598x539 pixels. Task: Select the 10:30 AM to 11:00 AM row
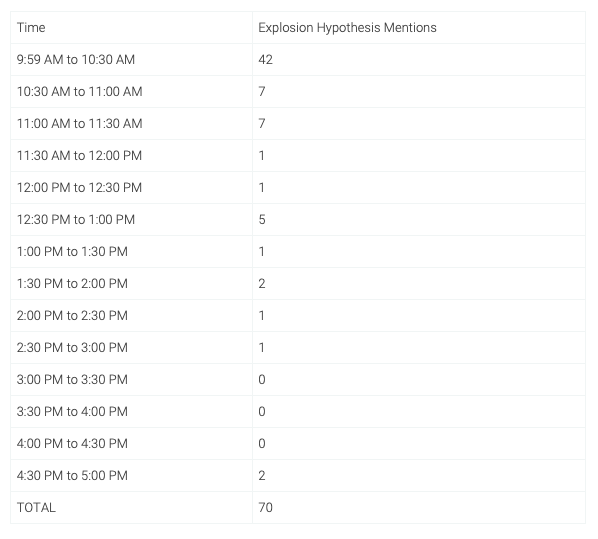point(298,92)
